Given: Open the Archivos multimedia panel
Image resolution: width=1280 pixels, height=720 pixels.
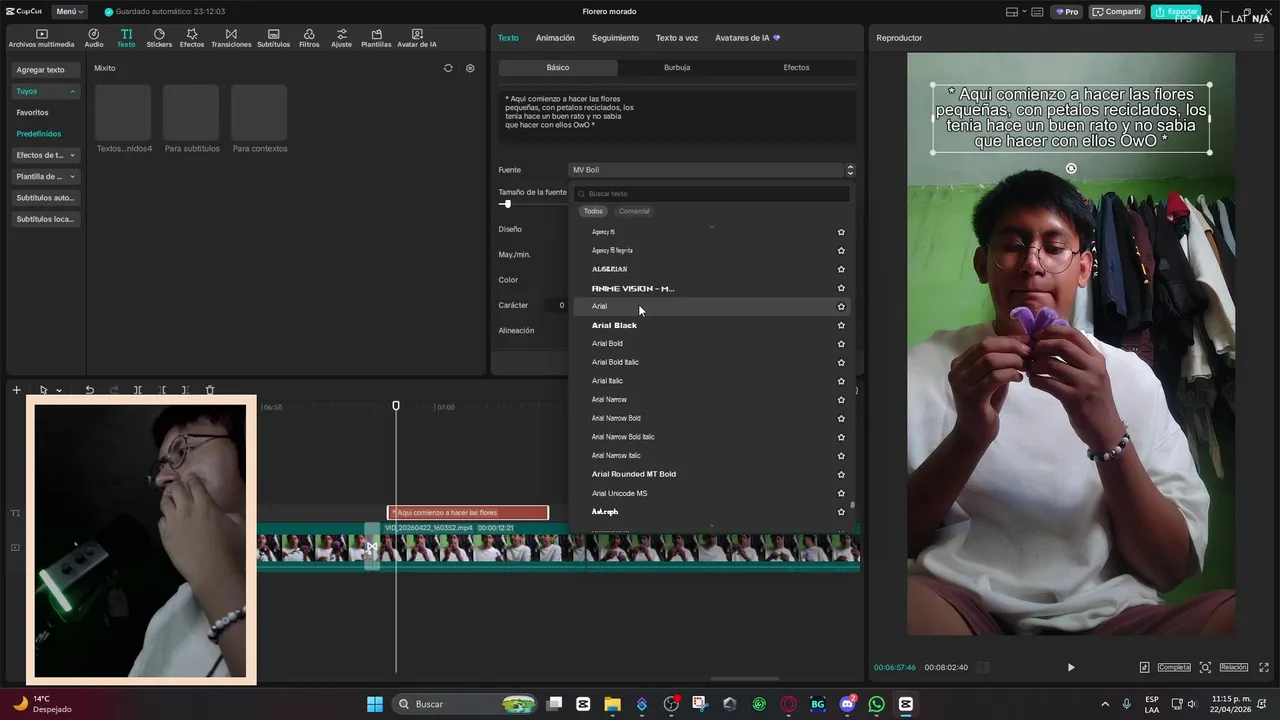Looking at the screenshot, I should [x=41, y=38].
